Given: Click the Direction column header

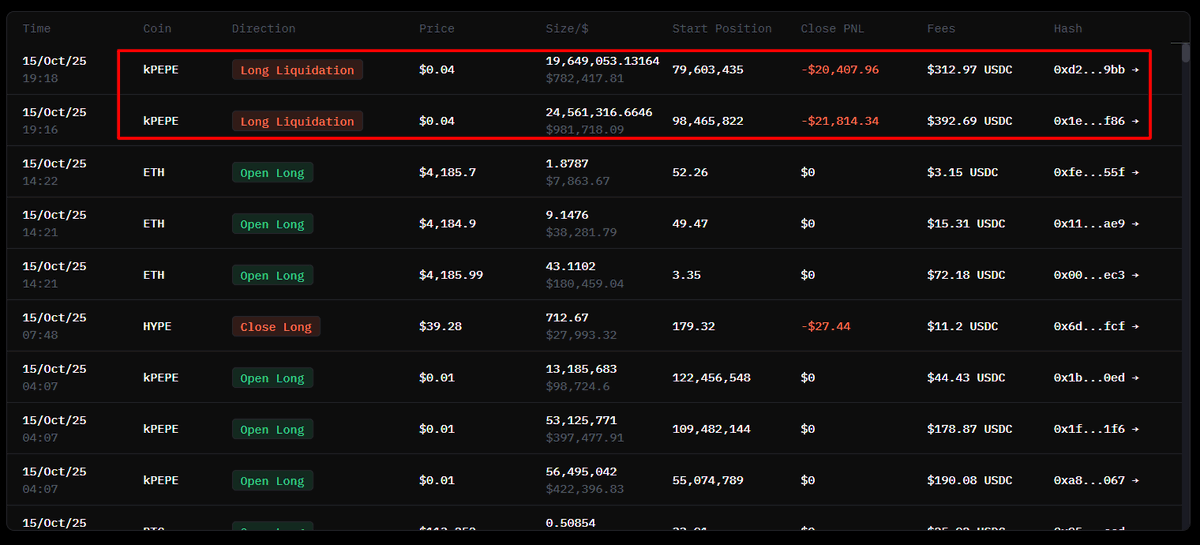Looking at the screenshot, I should tap(263, 29).
